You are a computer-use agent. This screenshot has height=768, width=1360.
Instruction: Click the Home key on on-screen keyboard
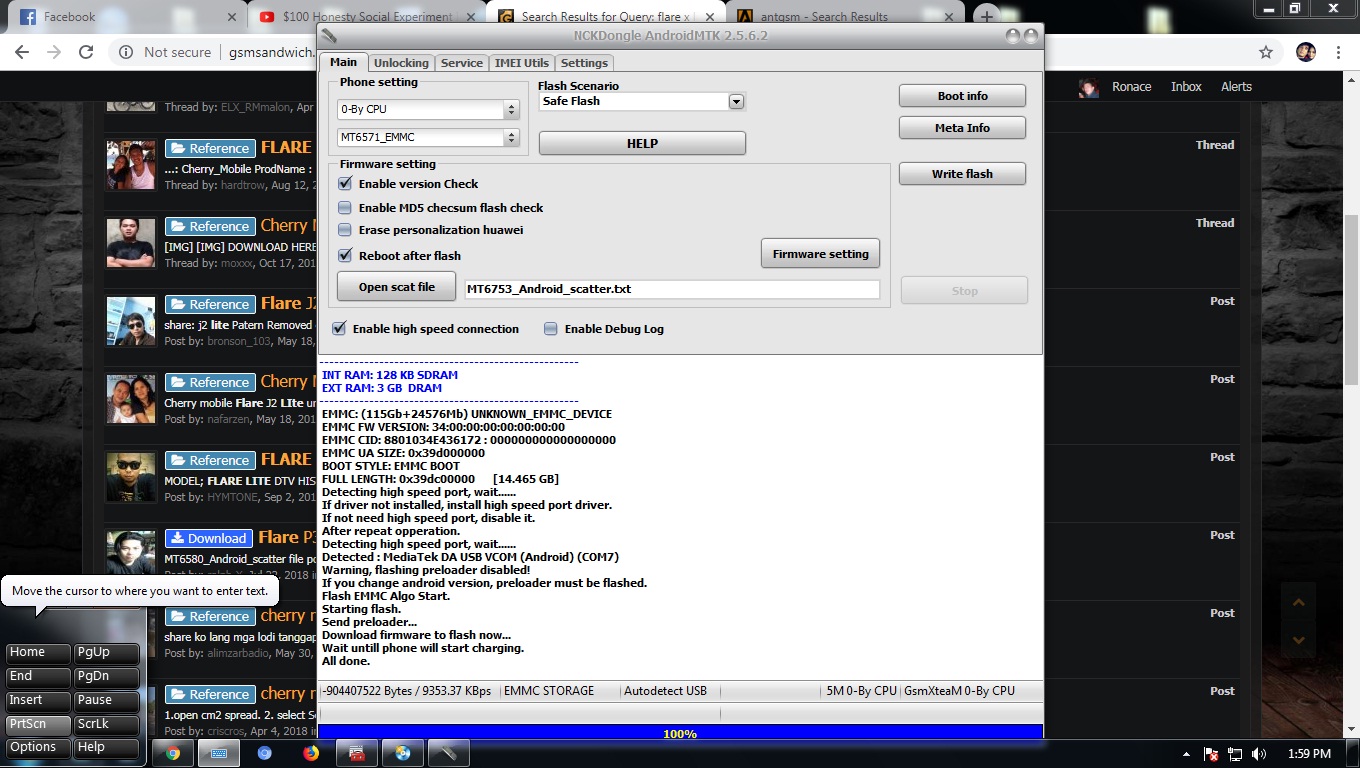click(x=38, y=653)
